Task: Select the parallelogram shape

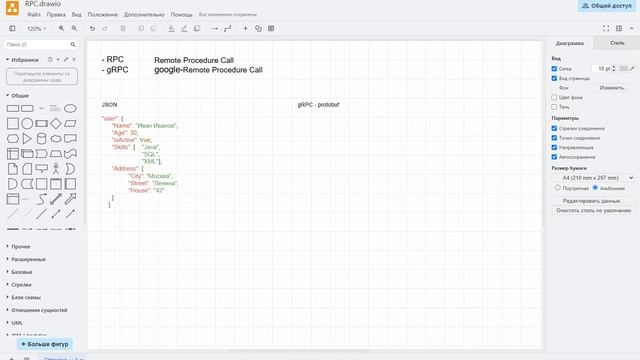Action: (x=70, y=123)
